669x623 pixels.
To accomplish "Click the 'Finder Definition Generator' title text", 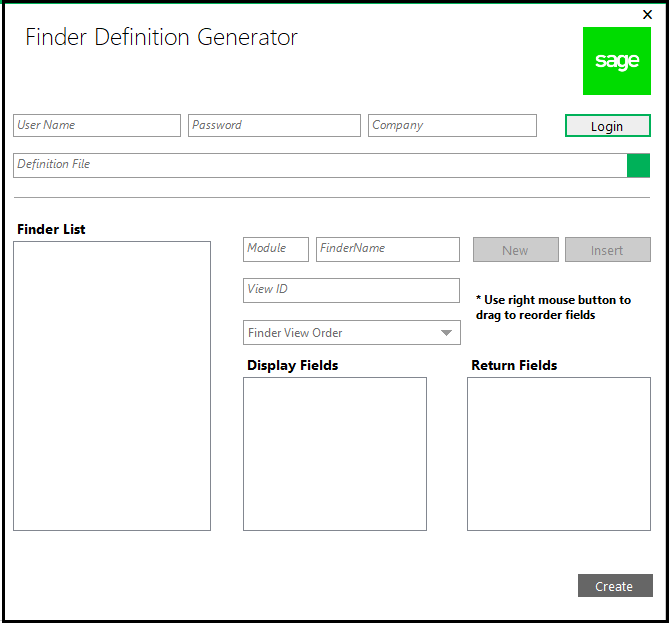I will point(161,37).
